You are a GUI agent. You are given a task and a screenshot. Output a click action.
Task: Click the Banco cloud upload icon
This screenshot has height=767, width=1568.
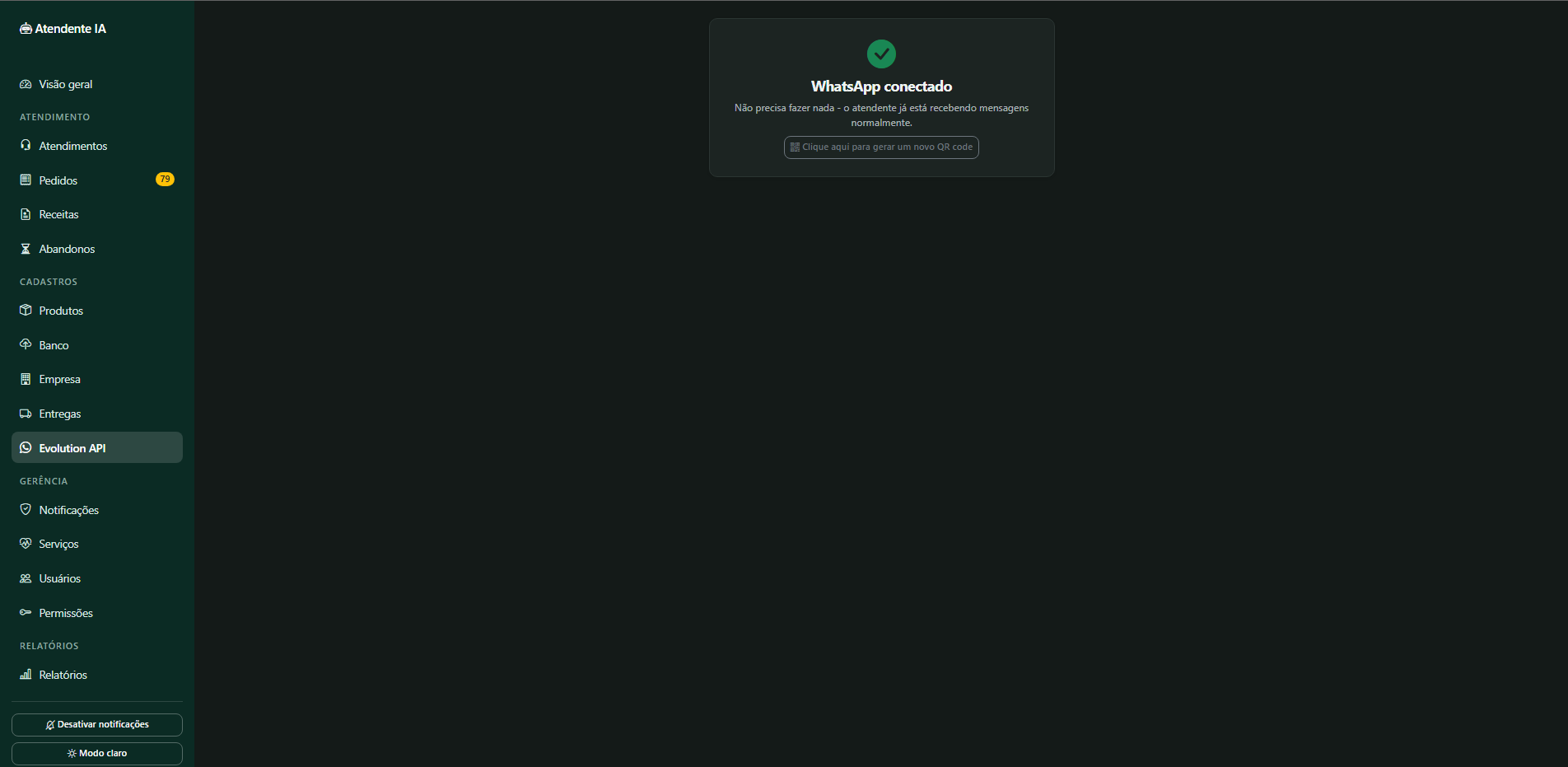point(26,344)
